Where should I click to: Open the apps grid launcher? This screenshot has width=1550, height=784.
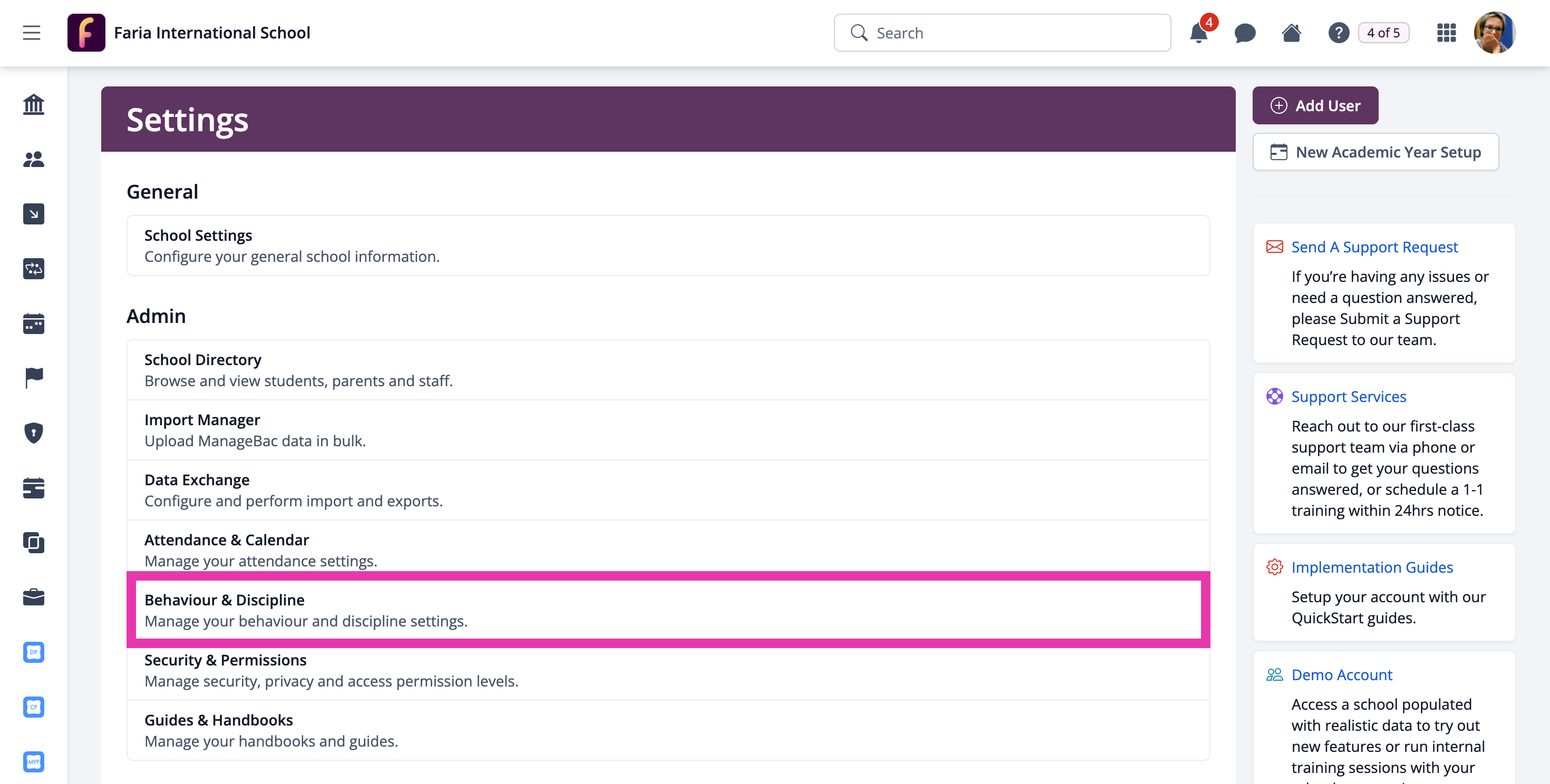point(1447,33)
